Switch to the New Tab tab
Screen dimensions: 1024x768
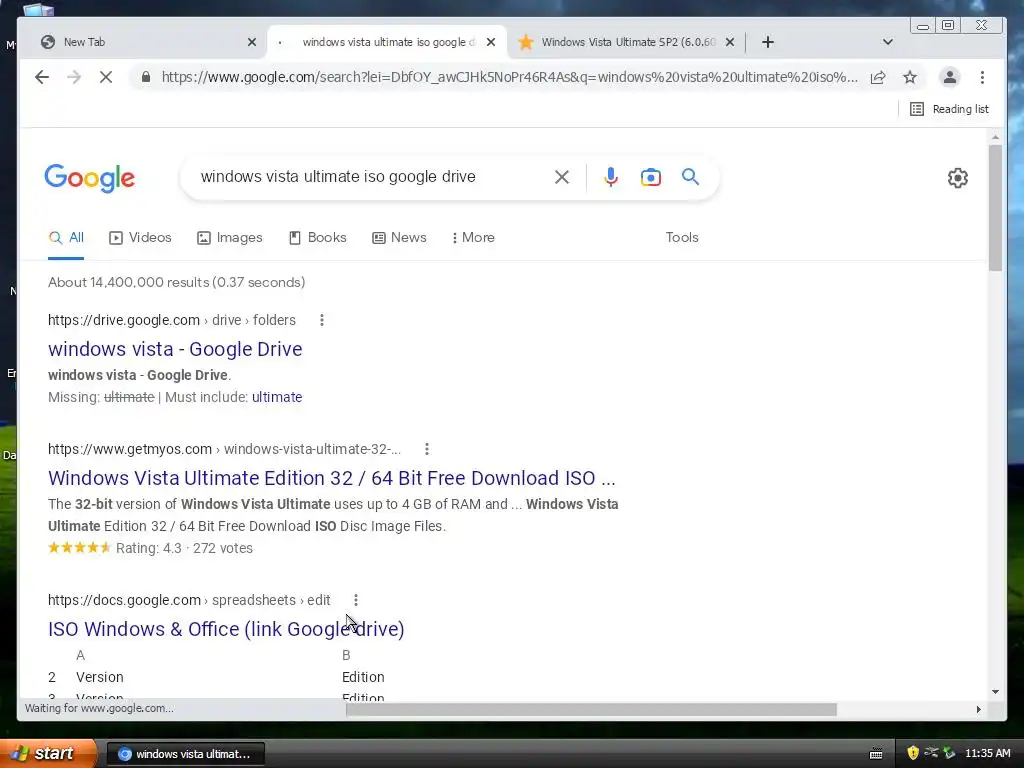coord(143,42)
